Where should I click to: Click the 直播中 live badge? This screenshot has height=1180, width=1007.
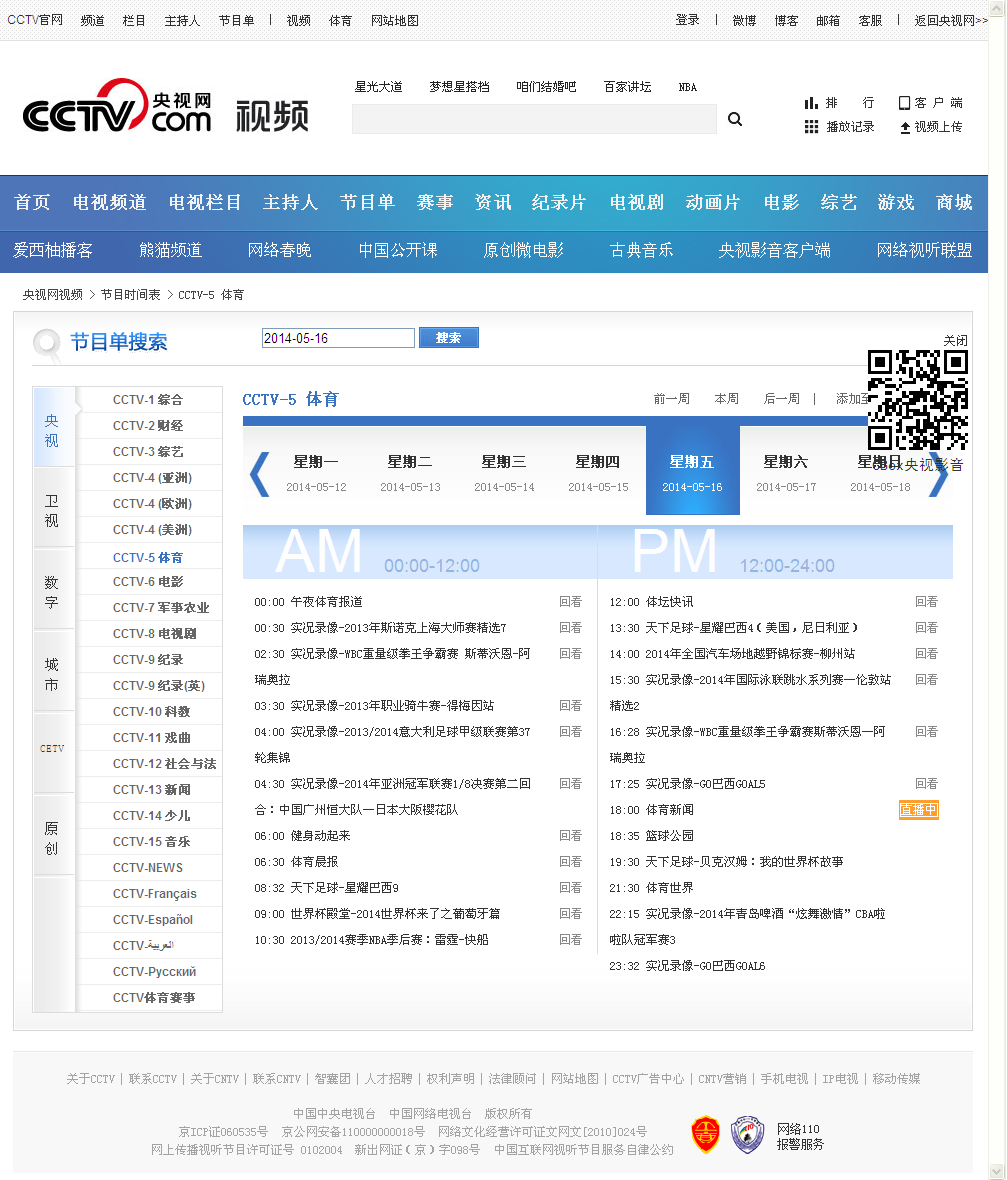pos(918,810)
